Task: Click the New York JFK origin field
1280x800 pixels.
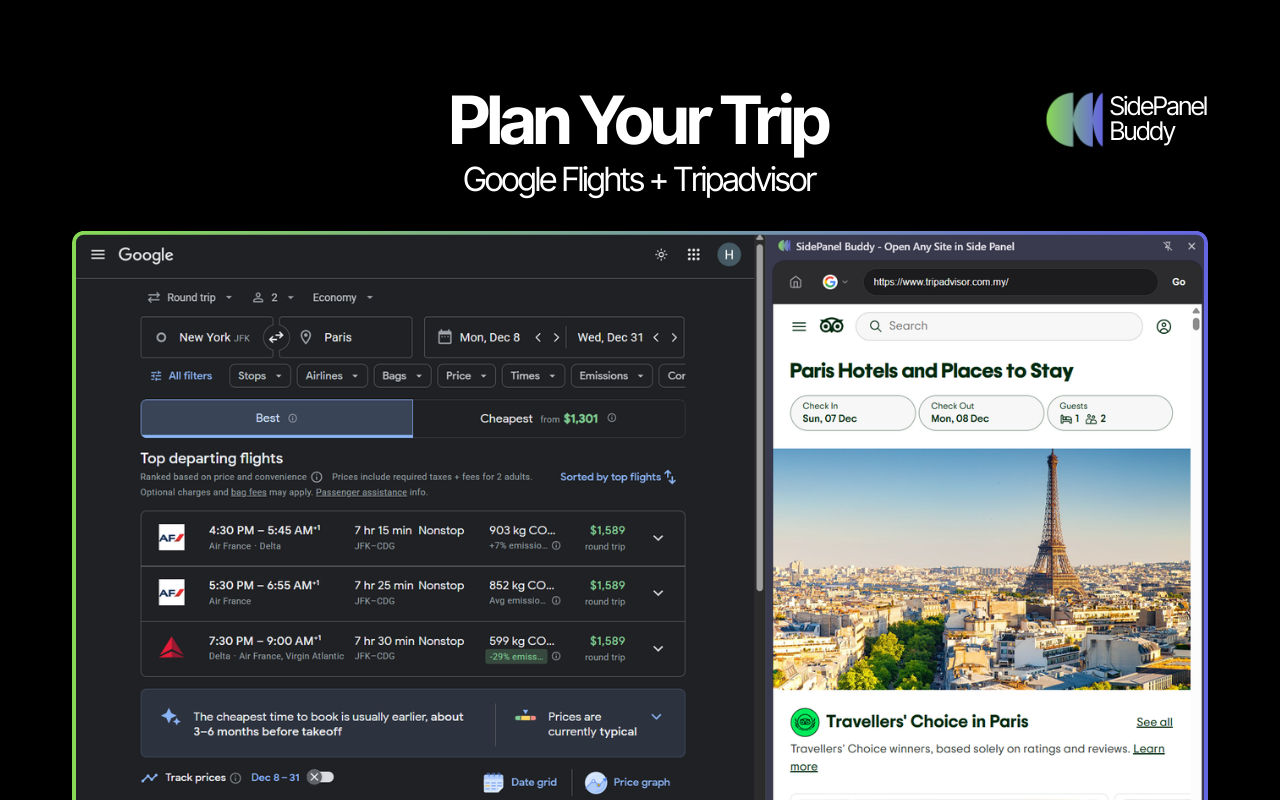Action: point(207,337)
